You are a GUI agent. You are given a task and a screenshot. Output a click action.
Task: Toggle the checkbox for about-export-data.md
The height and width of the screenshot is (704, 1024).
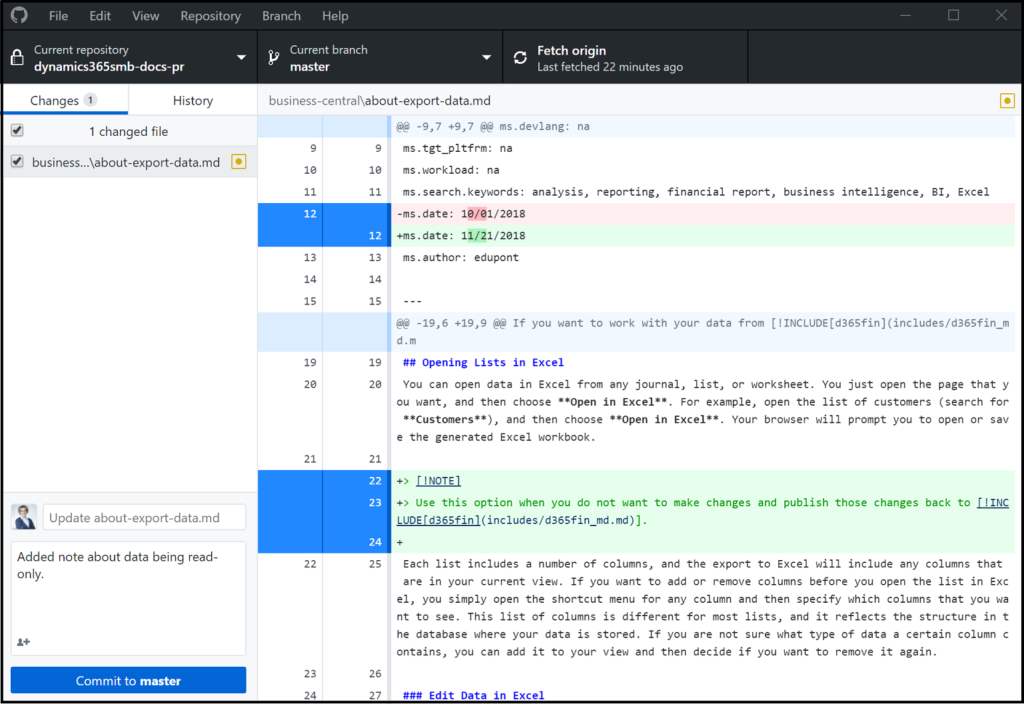point(16,161)
